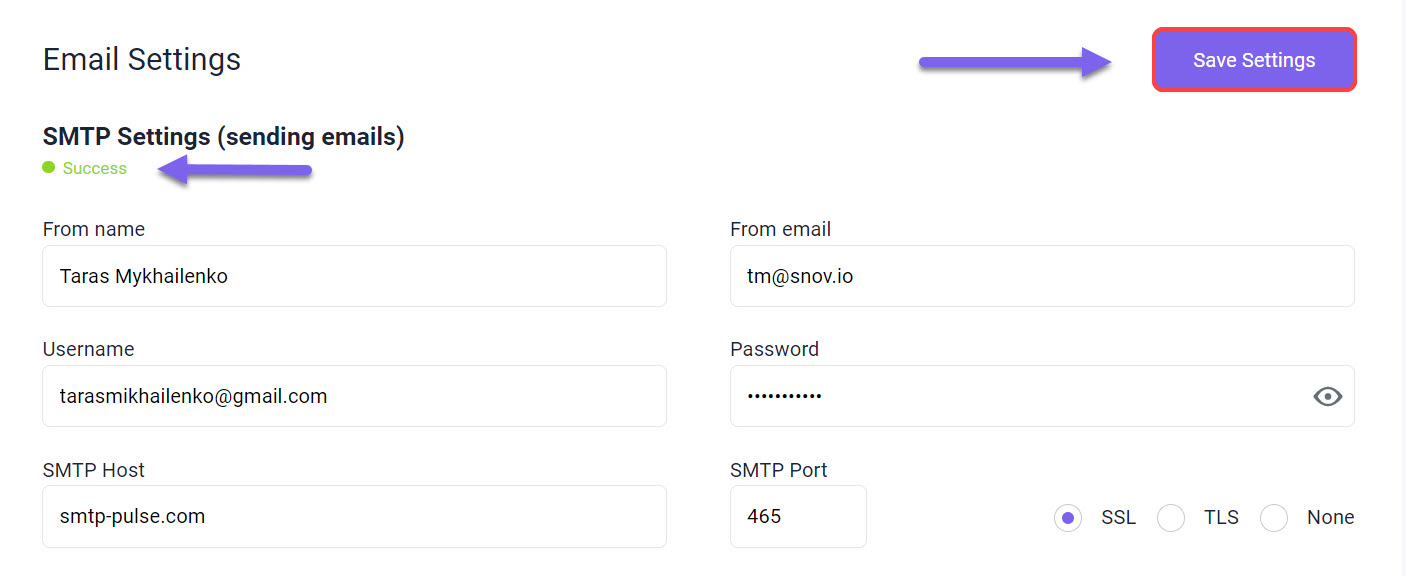Click the From email field showing tm@snov.io

pyautogui.click(x=1042, y=276)
